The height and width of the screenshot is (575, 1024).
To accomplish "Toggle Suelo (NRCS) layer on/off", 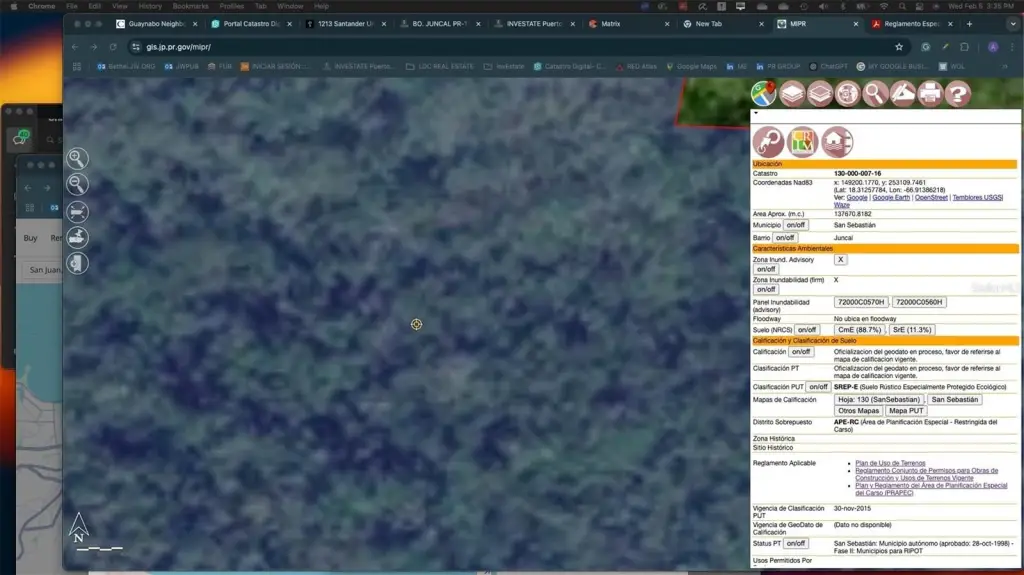I will pos(807,329).
